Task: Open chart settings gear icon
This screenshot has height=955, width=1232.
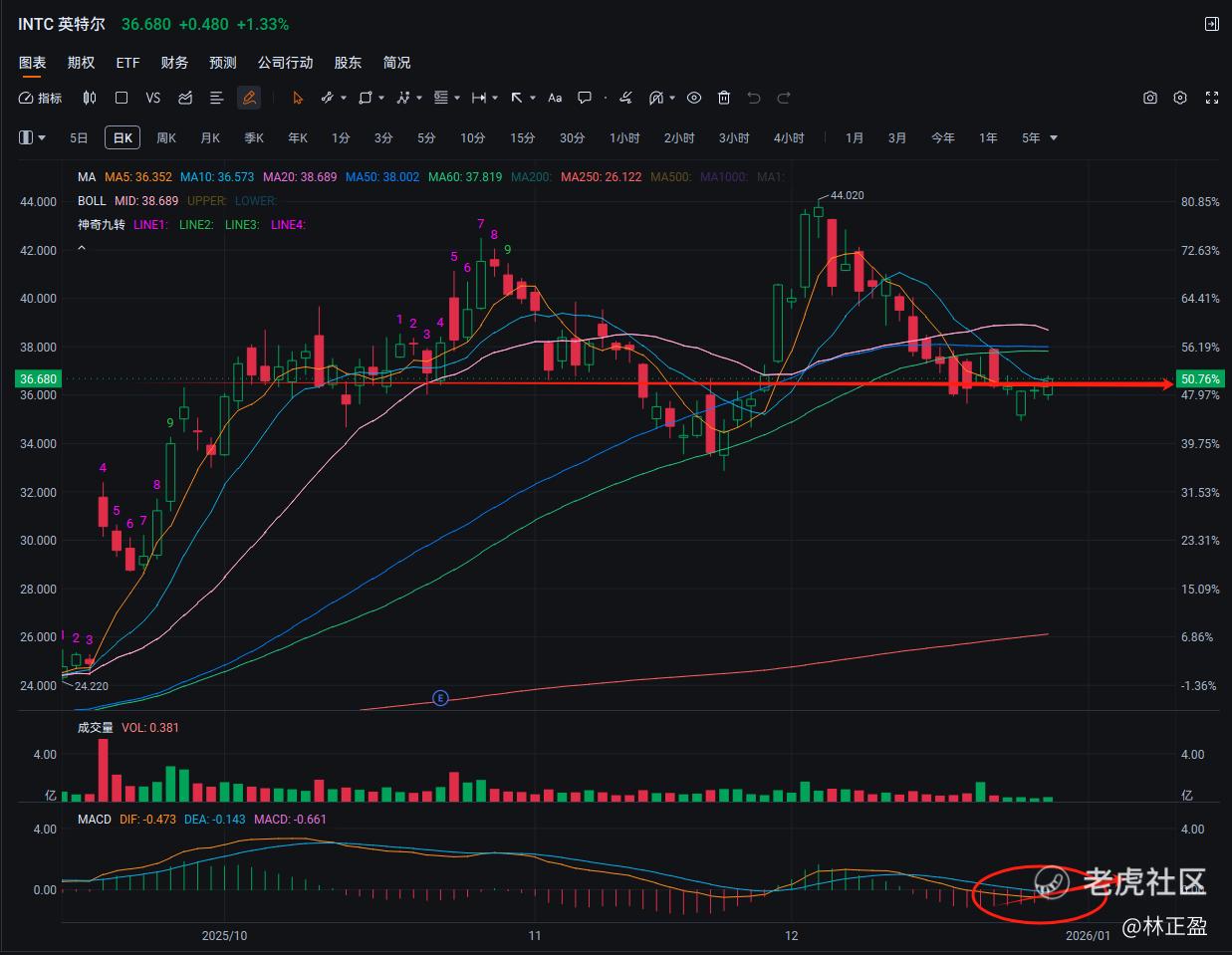Action: click(1180, 98)
